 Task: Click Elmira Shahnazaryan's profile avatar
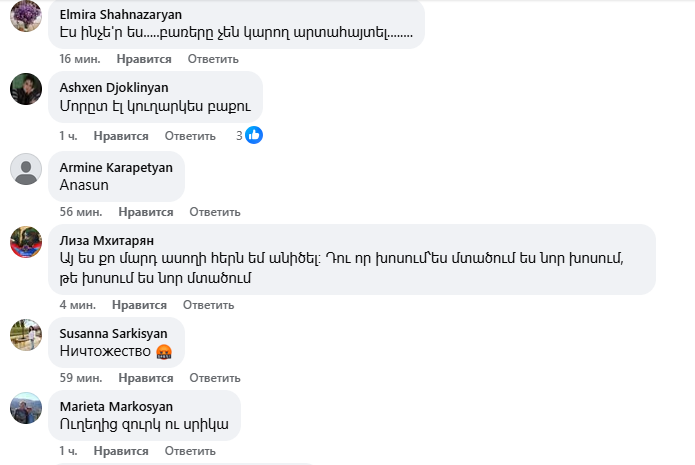point(26,15)
